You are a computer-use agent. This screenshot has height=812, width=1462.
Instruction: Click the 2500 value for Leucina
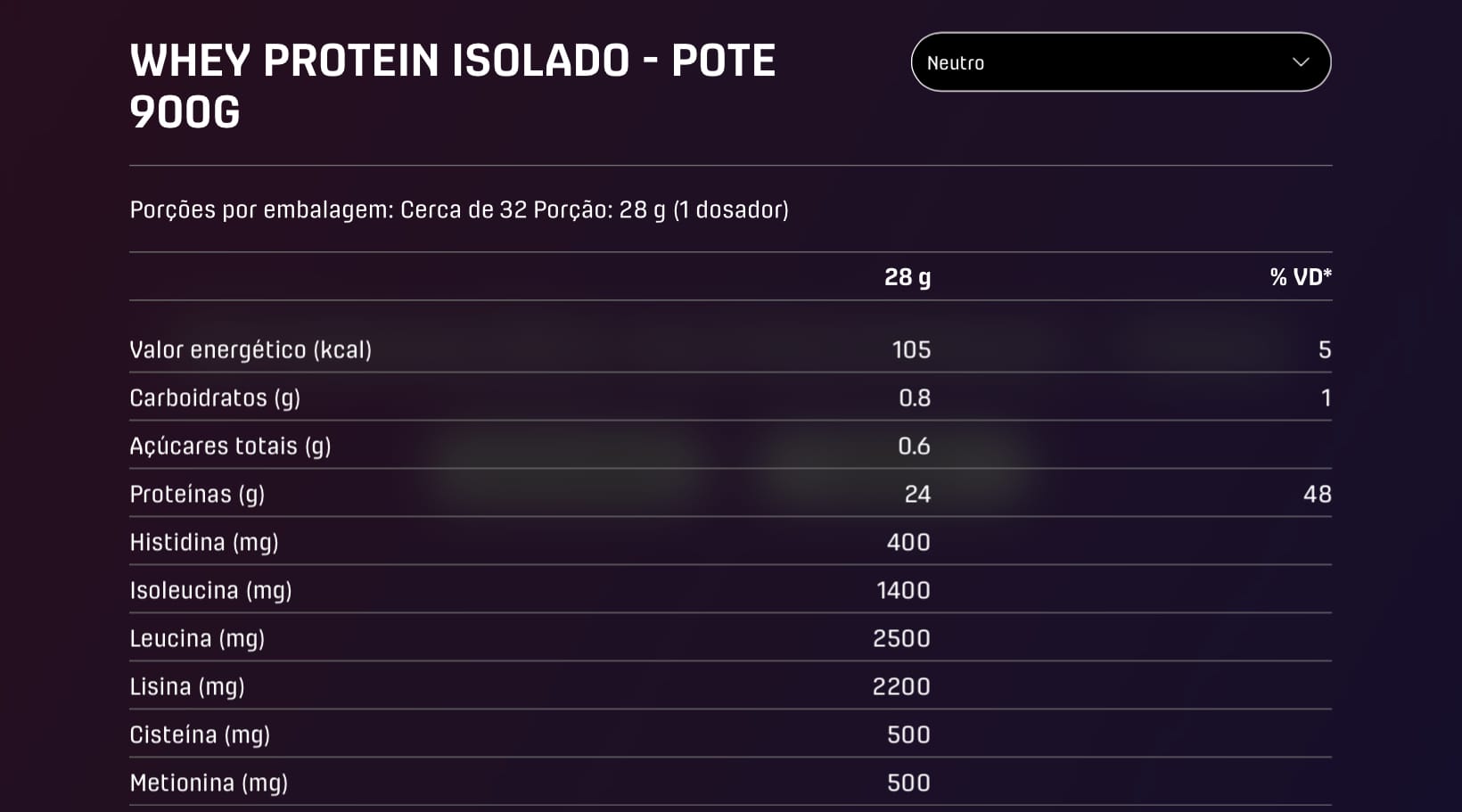901,638
